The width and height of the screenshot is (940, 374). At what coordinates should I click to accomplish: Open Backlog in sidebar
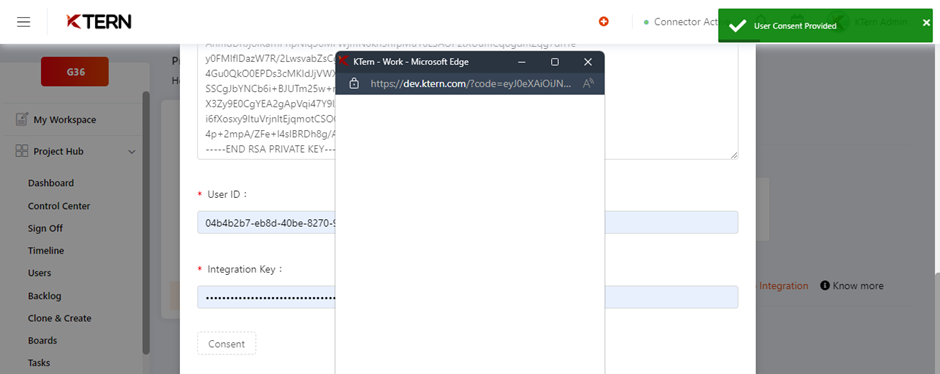[44, 295]
